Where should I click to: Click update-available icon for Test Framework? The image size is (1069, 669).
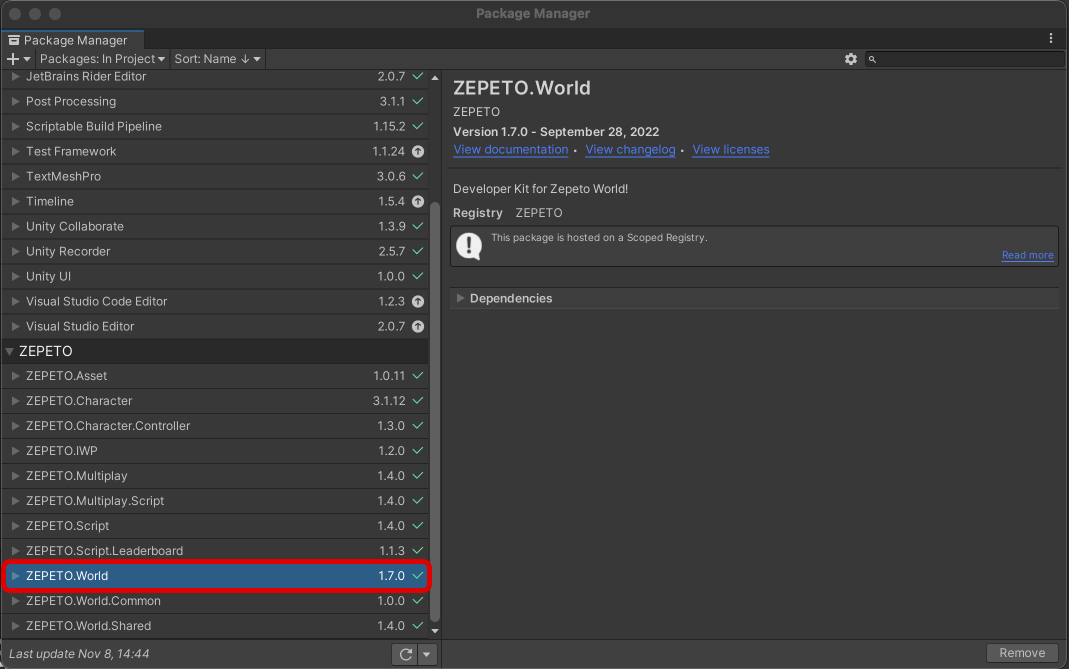(x=418, y=151)
